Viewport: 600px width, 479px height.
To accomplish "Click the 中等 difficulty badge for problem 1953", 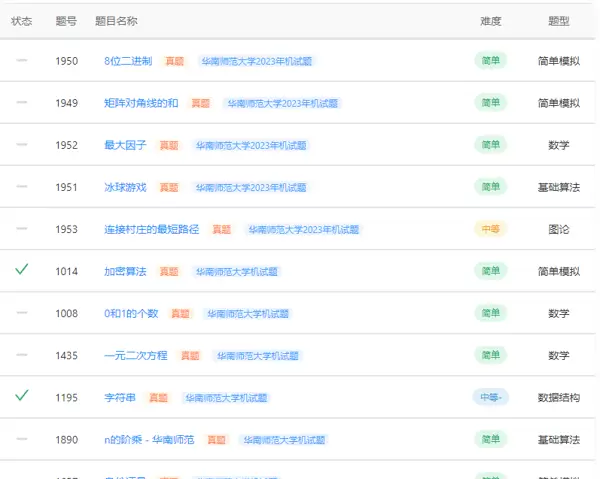I will pyautogui.click(x=490, y=229).
